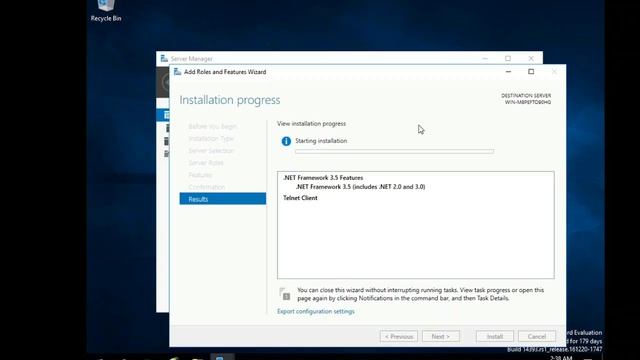The height and width of the screenshot is (360, 640).
Task: Click the Cancel button
Action: click(537, 336)
